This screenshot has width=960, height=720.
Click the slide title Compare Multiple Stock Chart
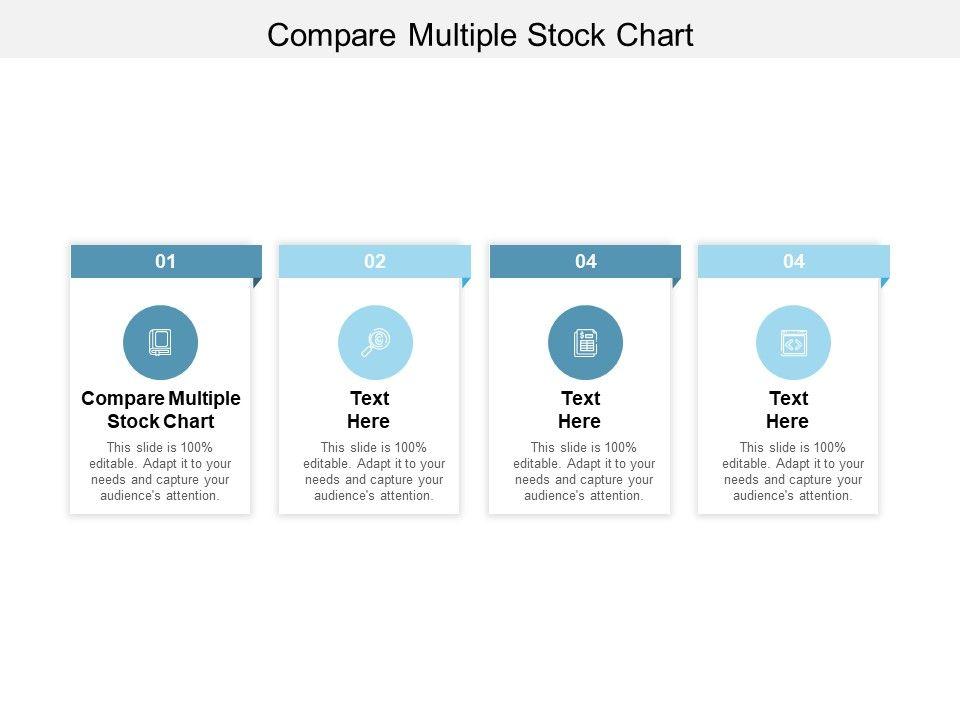(480, 35)
